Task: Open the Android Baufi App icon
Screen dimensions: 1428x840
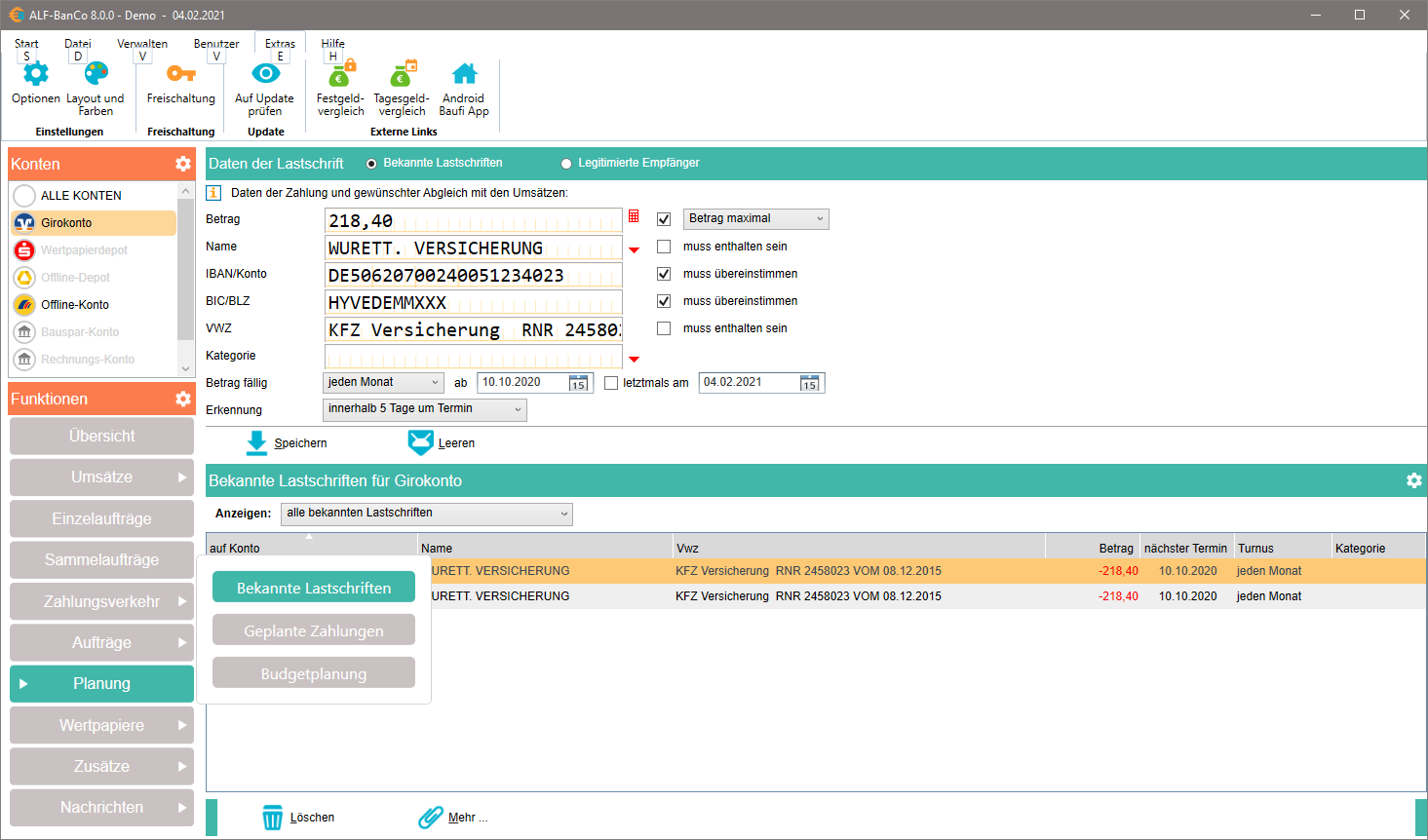Action: tap(465, 74)
